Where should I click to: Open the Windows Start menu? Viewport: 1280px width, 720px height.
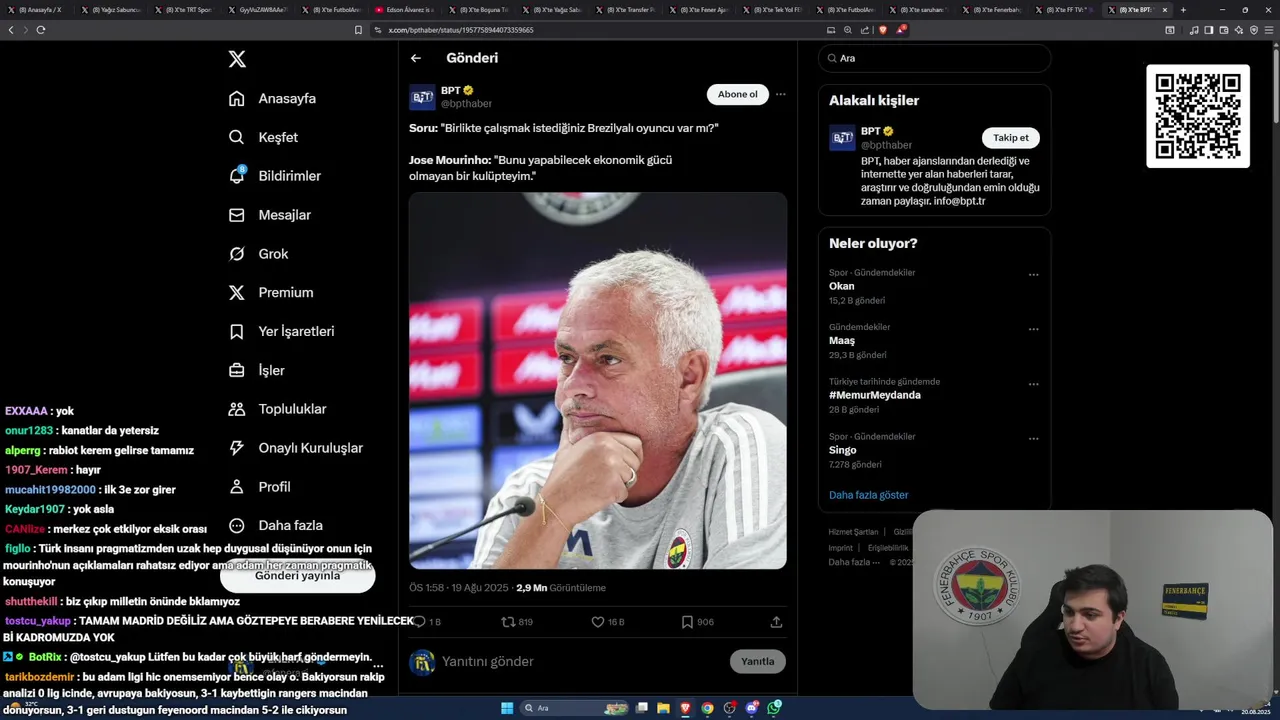[x=507, y=708]
